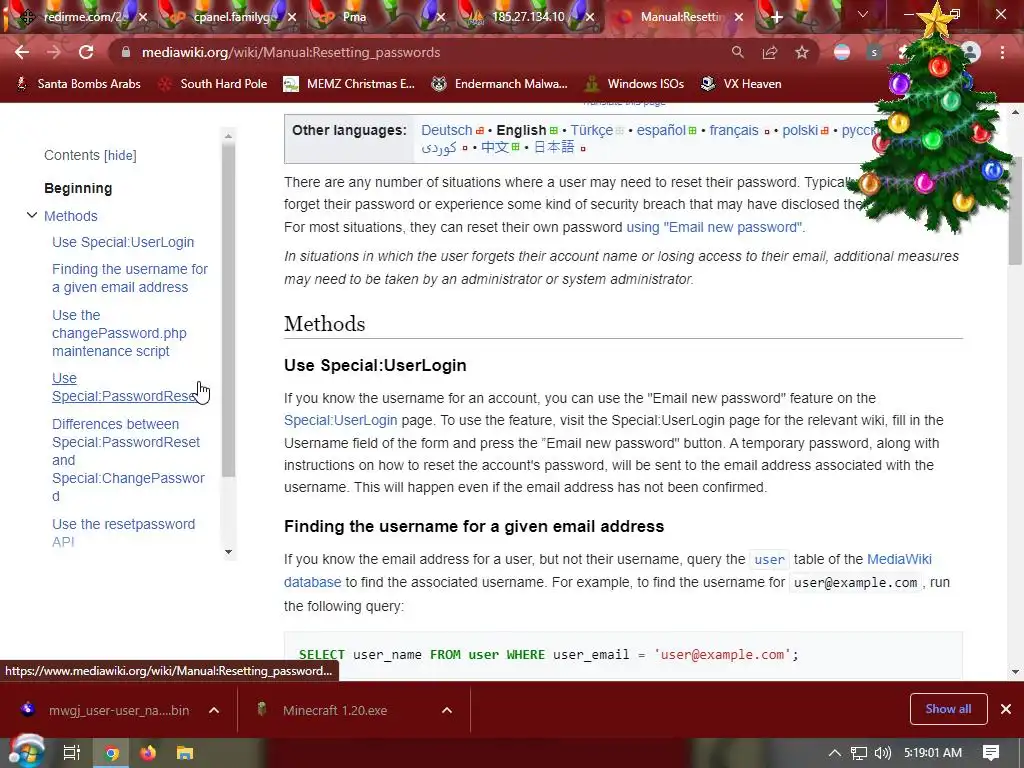1024x768 pixels.
Task: Switch language to Türkçe
Action: [592, 130]
